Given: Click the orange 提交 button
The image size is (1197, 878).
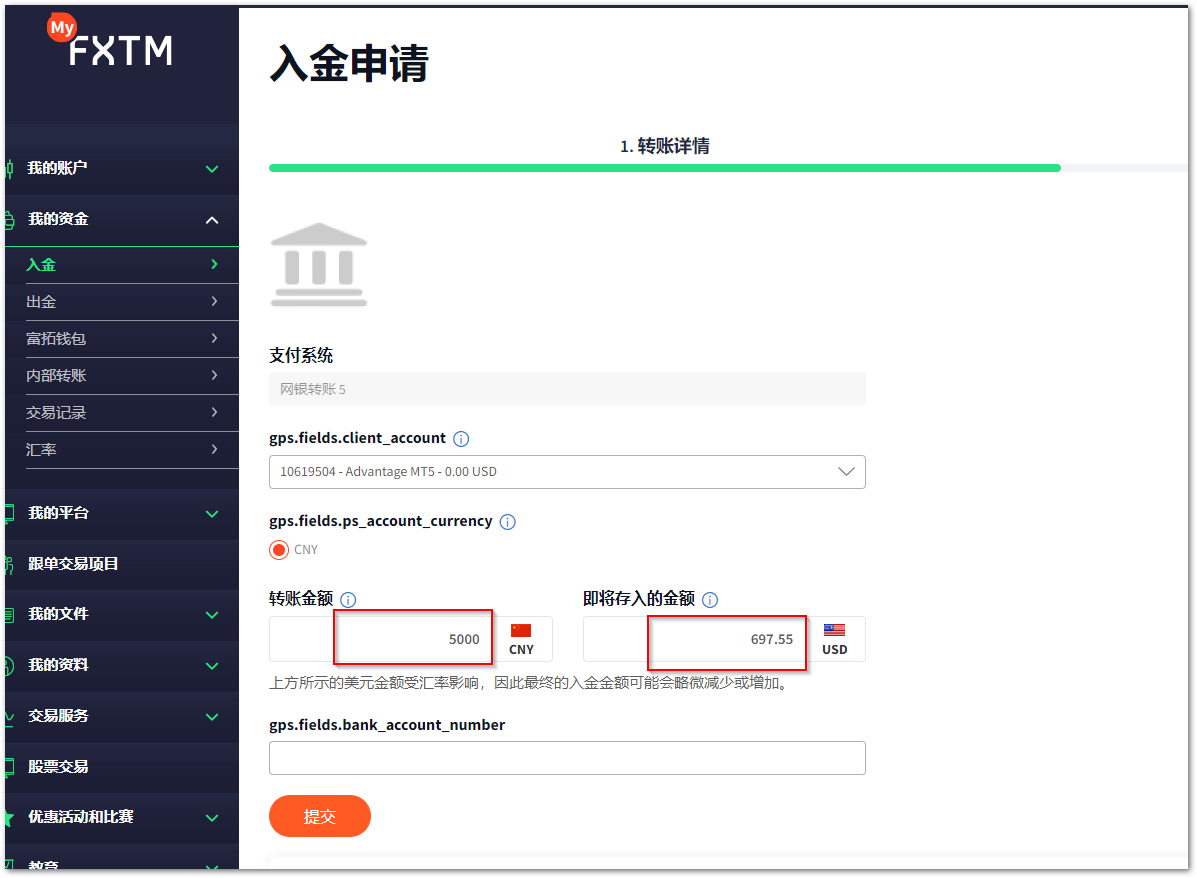Looking at the screenshot, I should 320,817.
